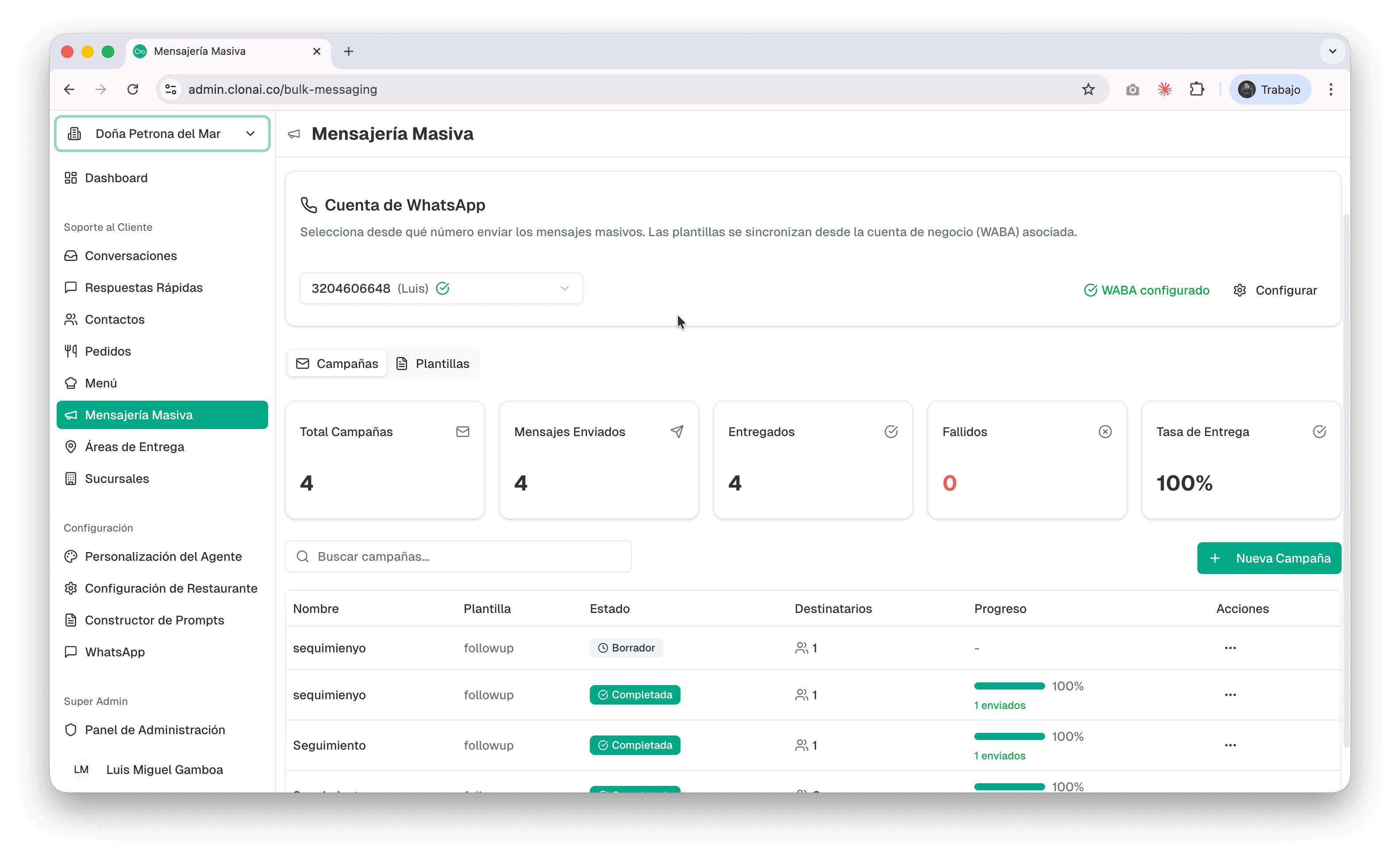The height and width of the screenshot is (858, 1400).
Task: Open actions menu for Completada sequimienyo row
Action: [x=1230, y=695]
